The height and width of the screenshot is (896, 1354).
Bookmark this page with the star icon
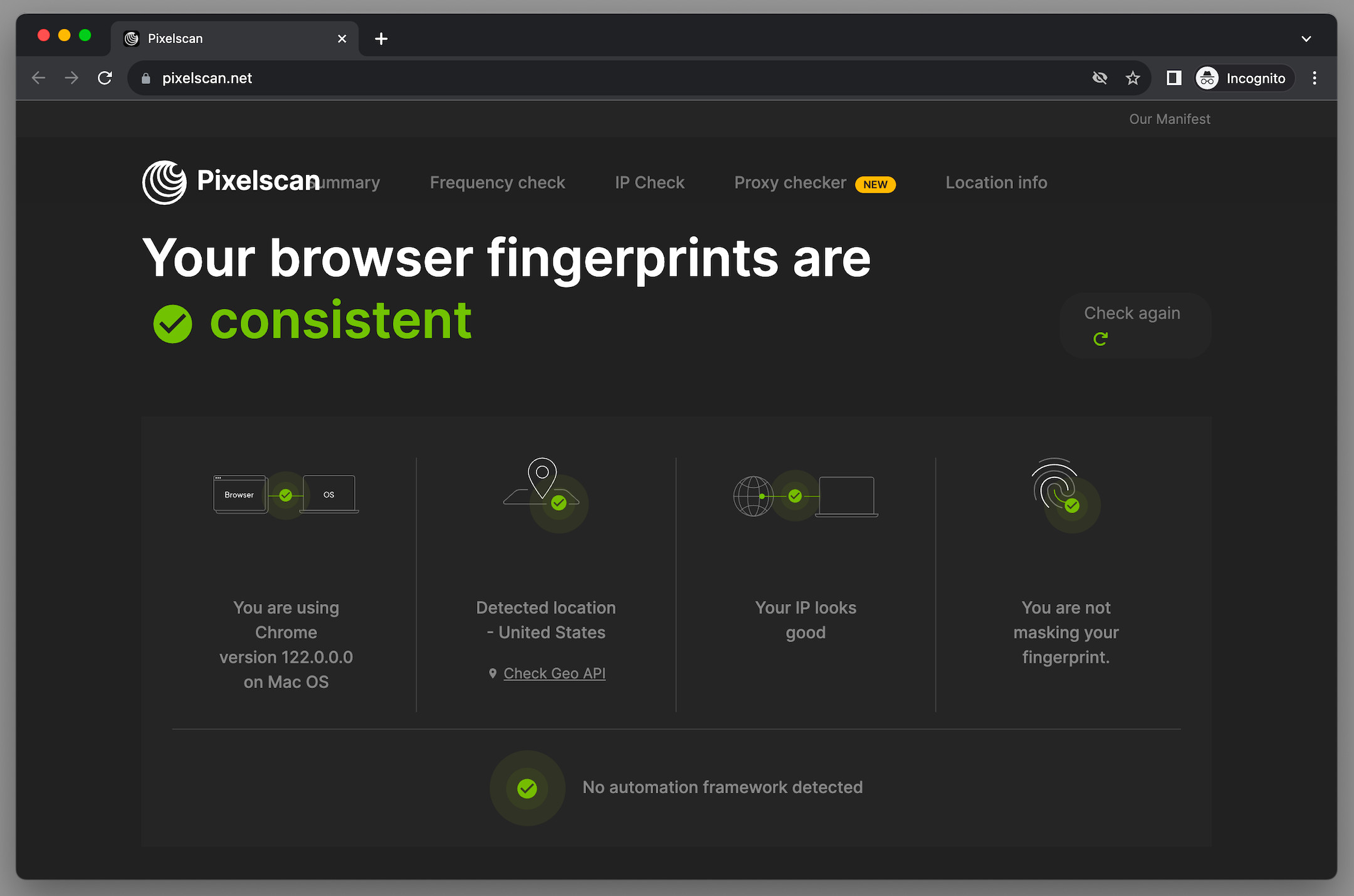pyautogui.click(x=1132, y=78)
